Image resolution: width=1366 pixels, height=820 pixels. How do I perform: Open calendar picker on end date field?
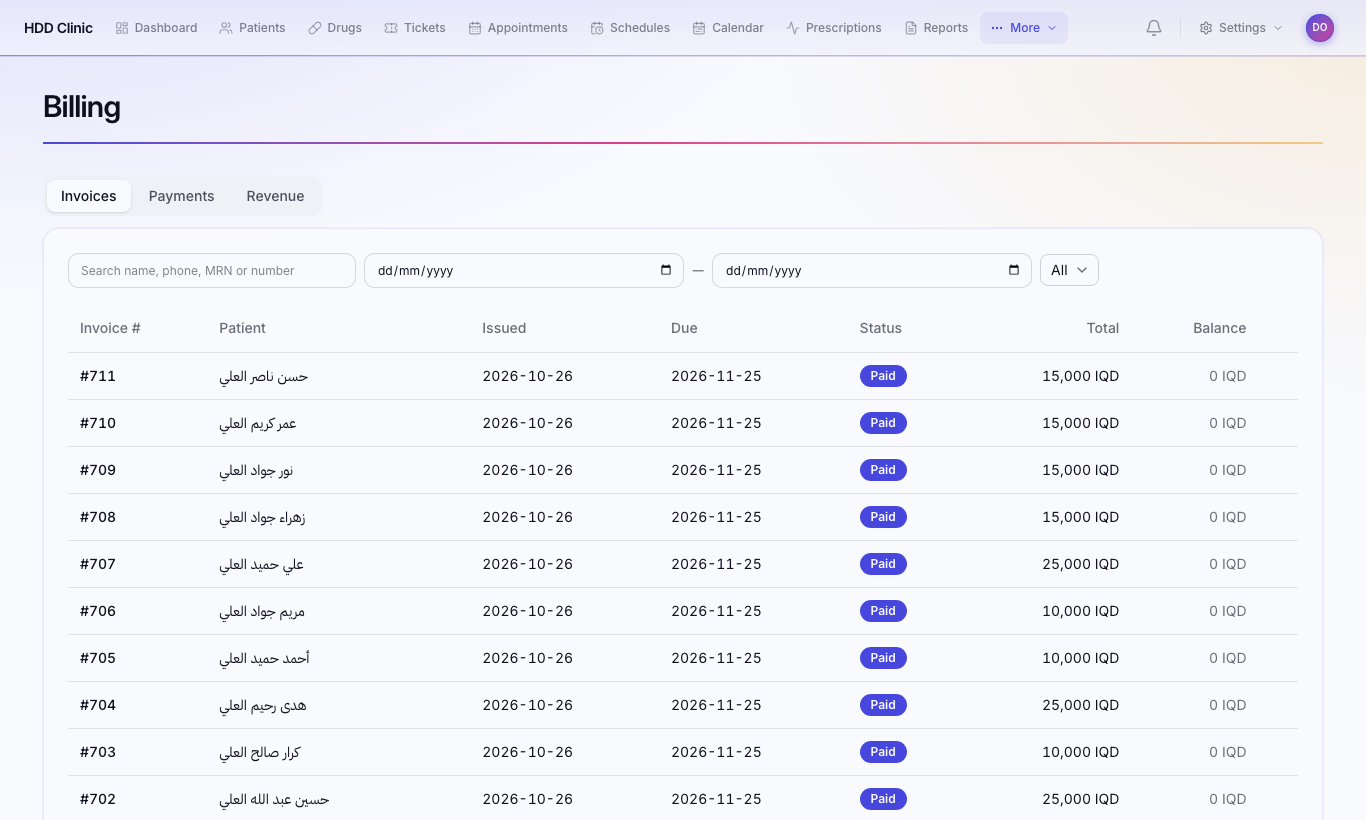click(1014, 270)
